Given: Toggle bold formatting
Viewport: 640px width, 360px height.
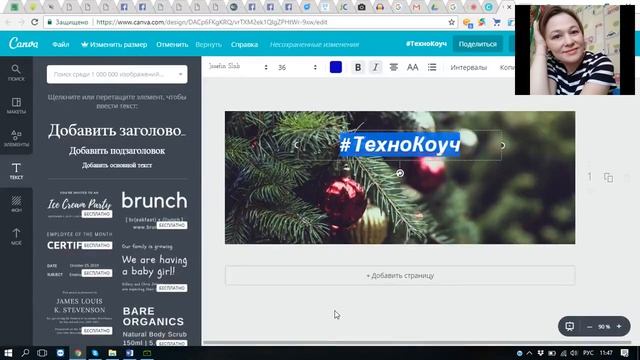Looking at the screenshot, I should pyautogui.click(x=358, y=67).
